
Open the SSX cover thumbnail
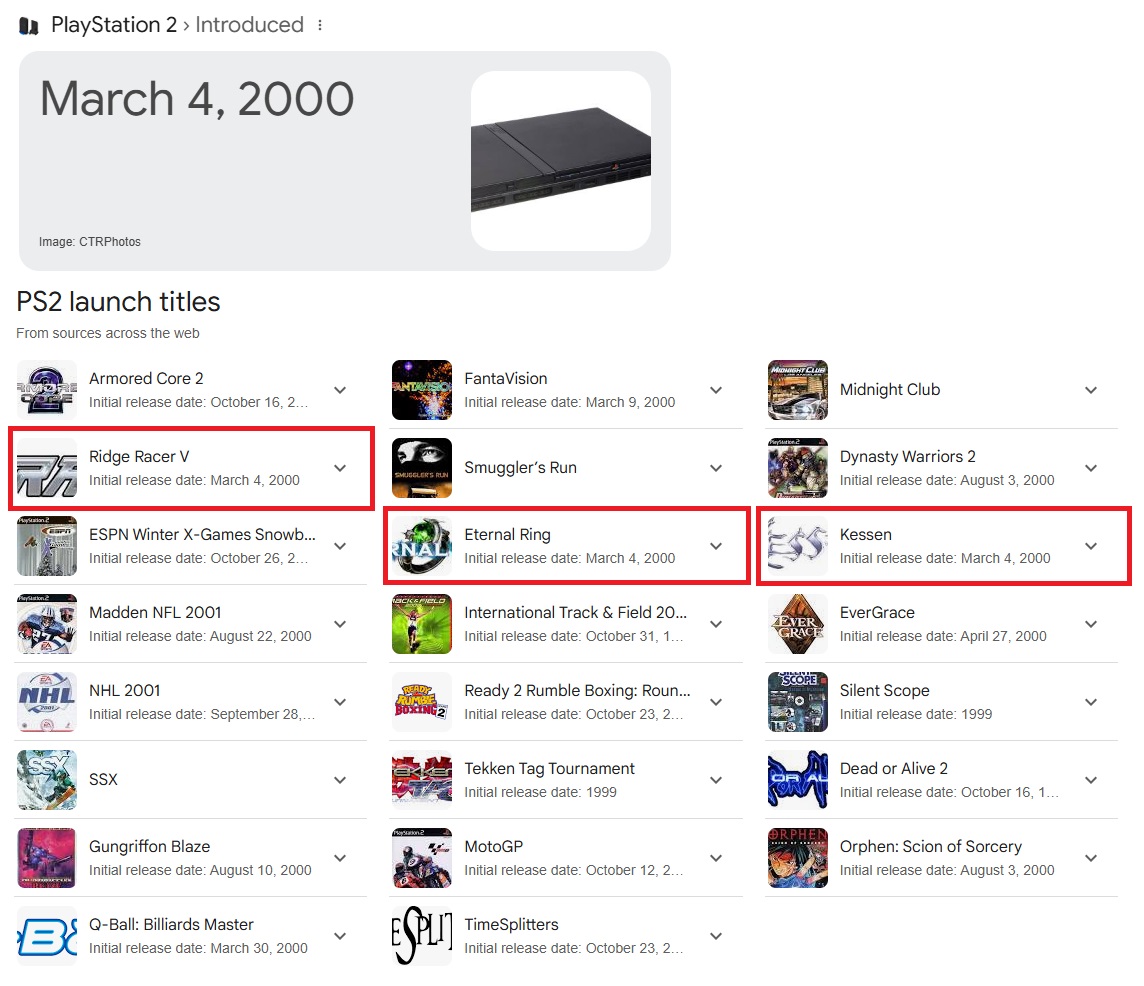pos(47,780)
